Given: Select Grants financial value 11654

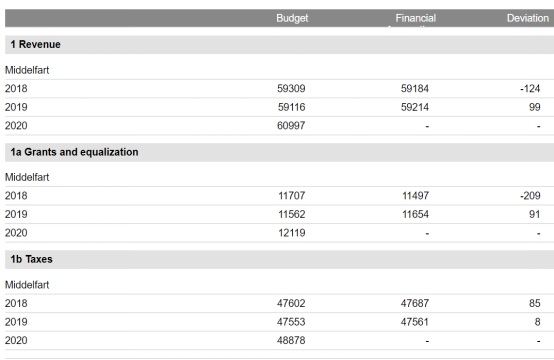Looking at the screenshot, I should coord(416,214).
